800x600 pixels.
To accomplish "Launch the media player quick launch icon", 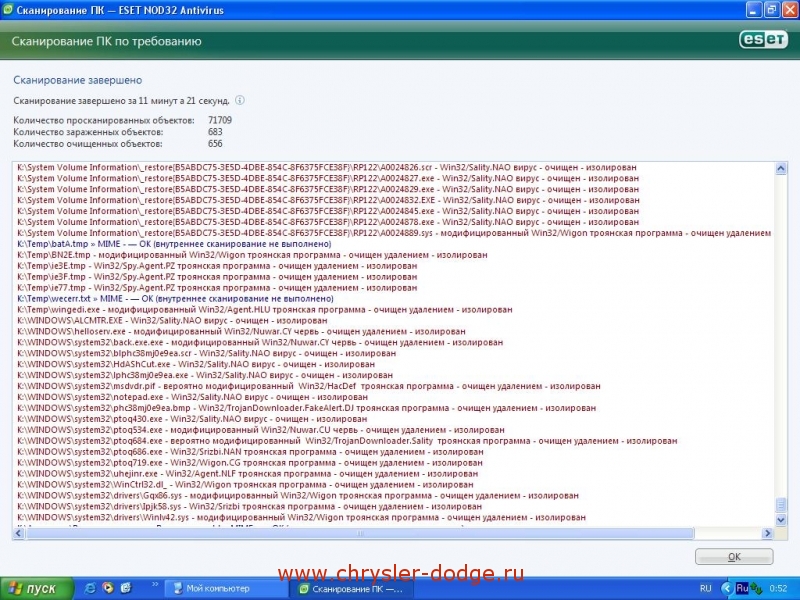I will tap(108, 588).
